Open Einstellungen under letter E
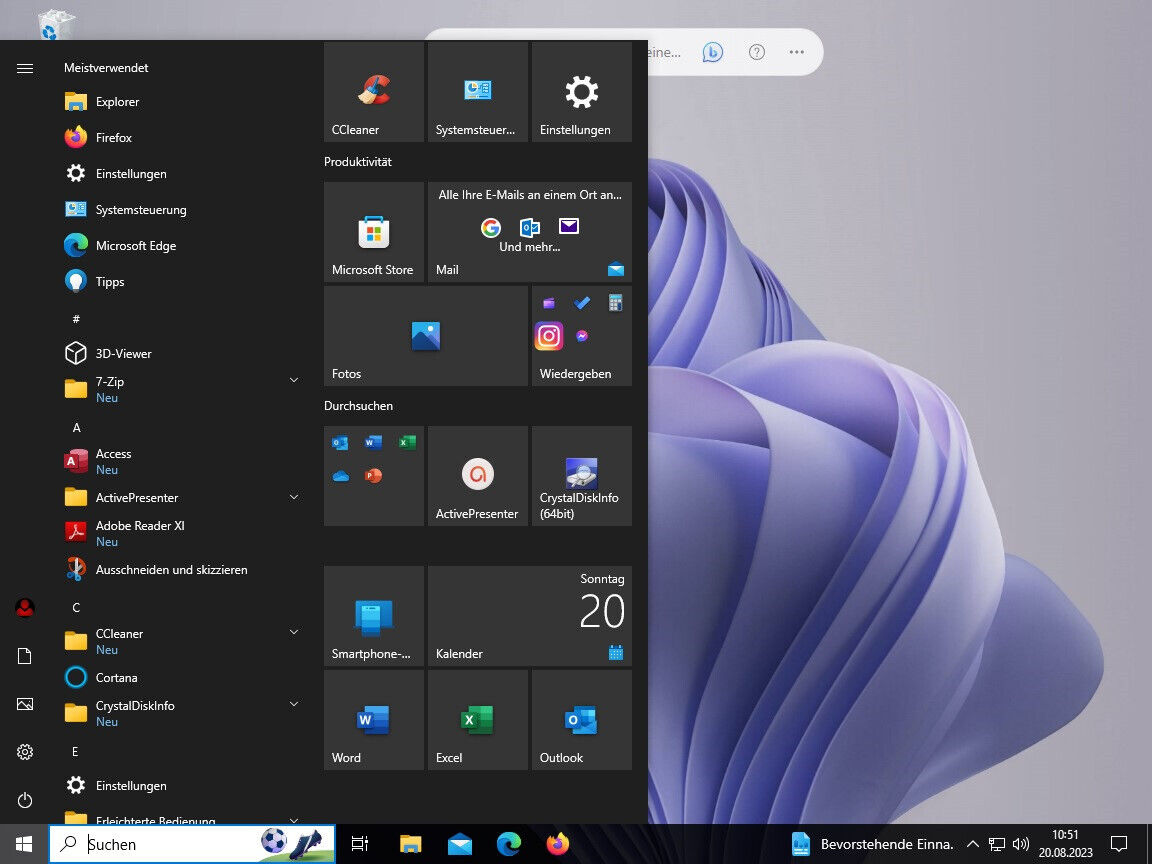 (x=182, y=785)
